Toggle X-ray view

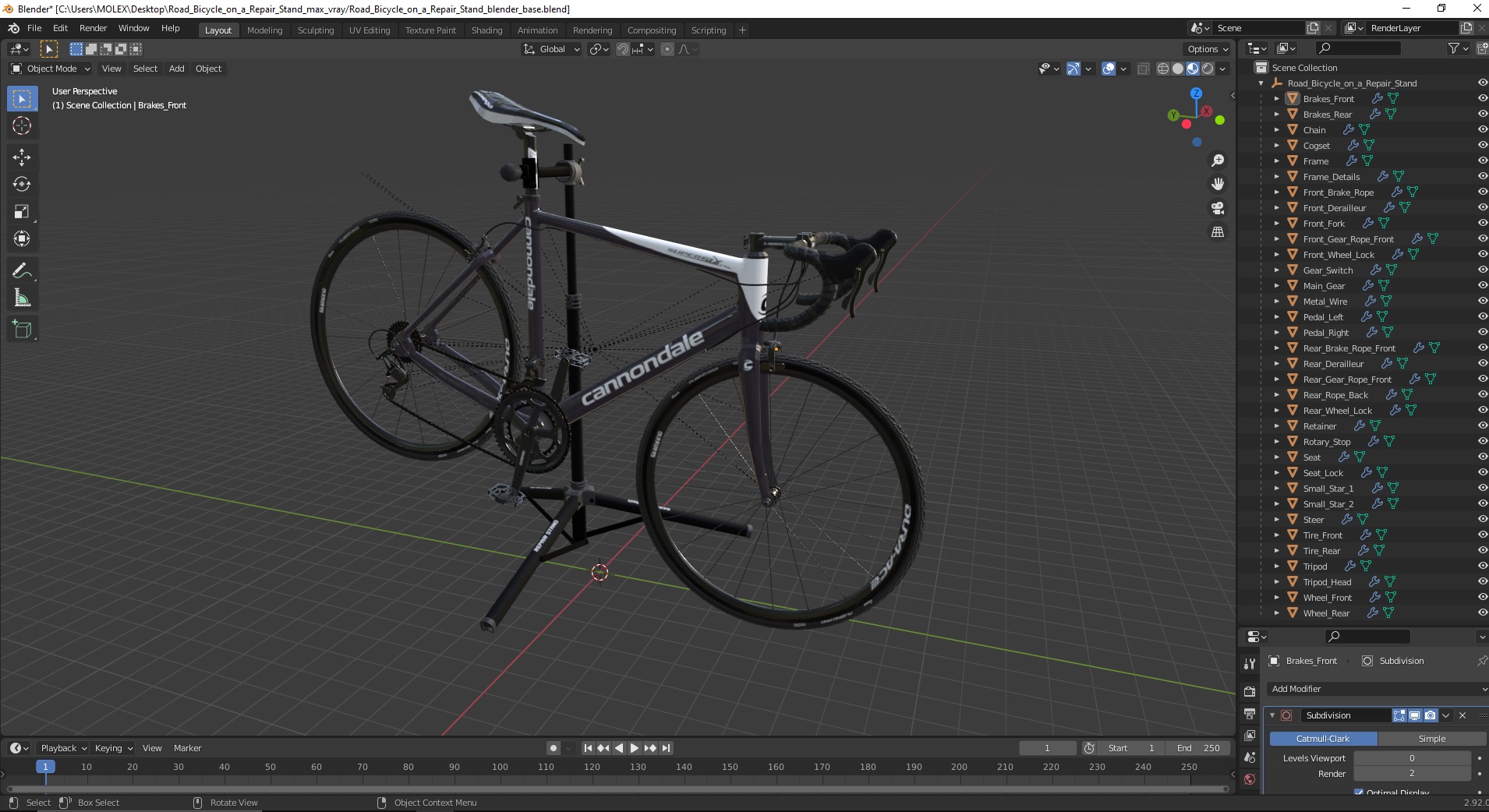coord(1144,69)
